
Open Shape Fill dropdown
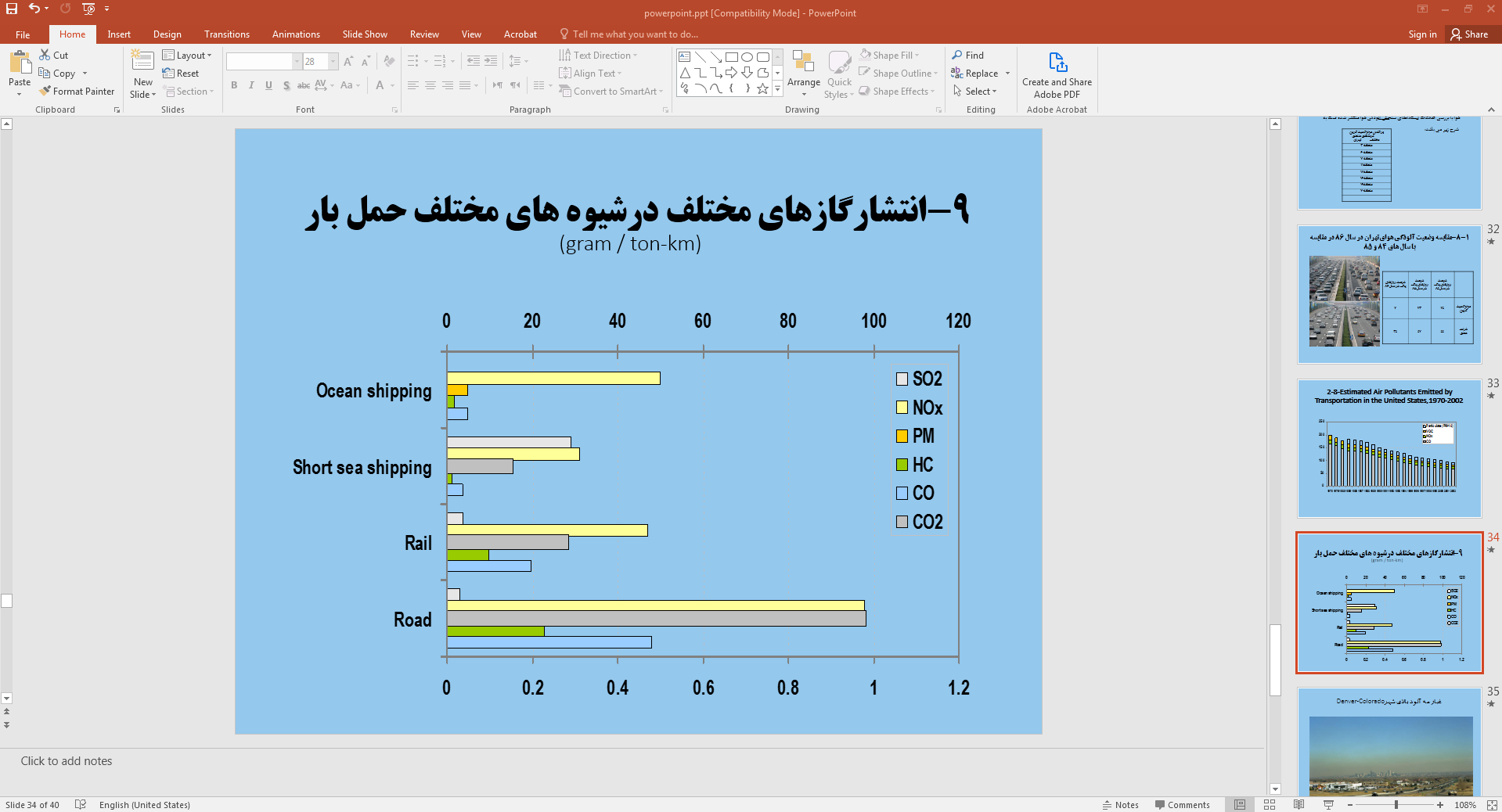pyautogui.click(x=889, y=55)
